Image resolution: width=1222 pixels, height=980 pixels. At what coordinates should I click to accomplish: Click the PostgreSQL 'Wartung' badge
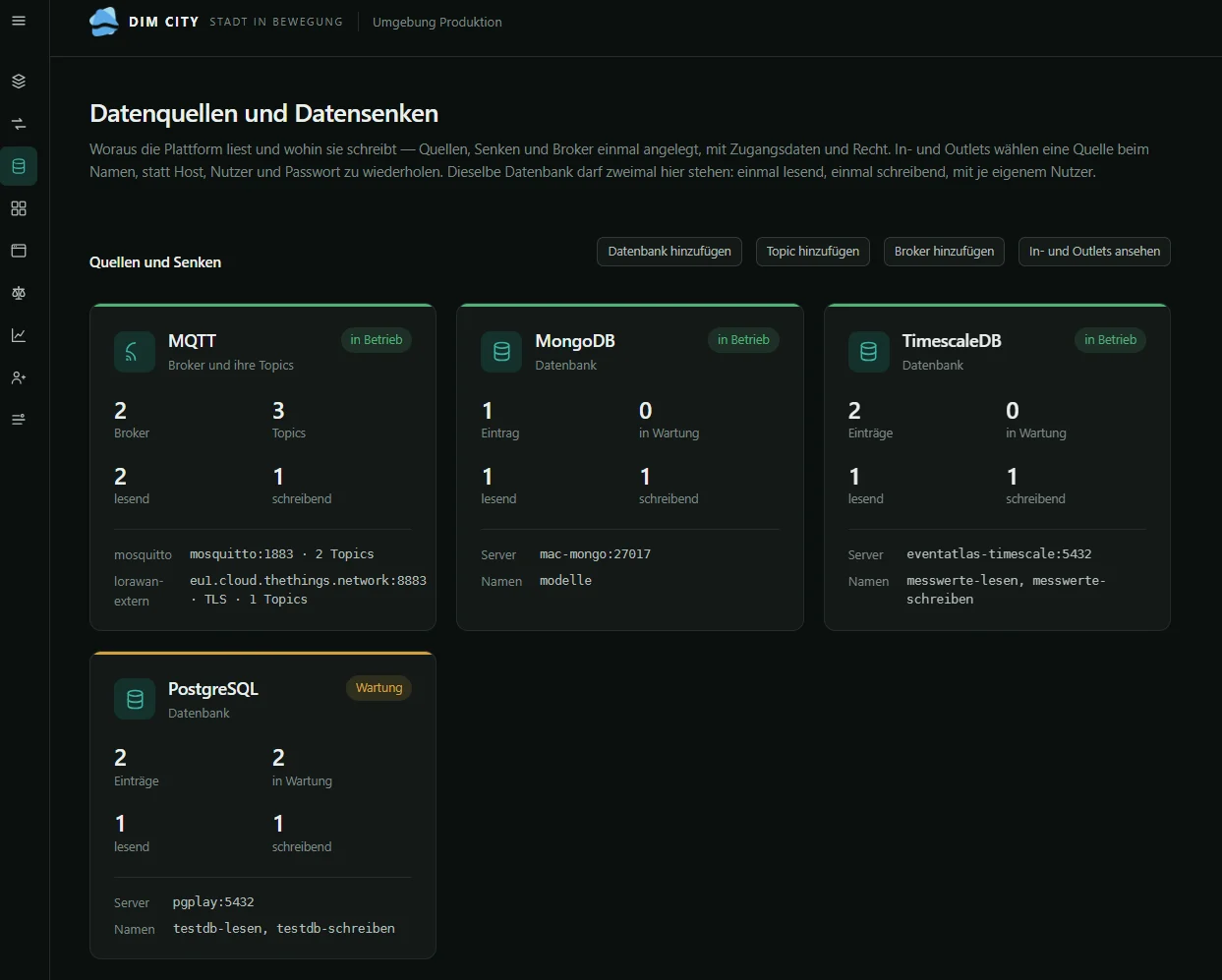tap(378, 688)
